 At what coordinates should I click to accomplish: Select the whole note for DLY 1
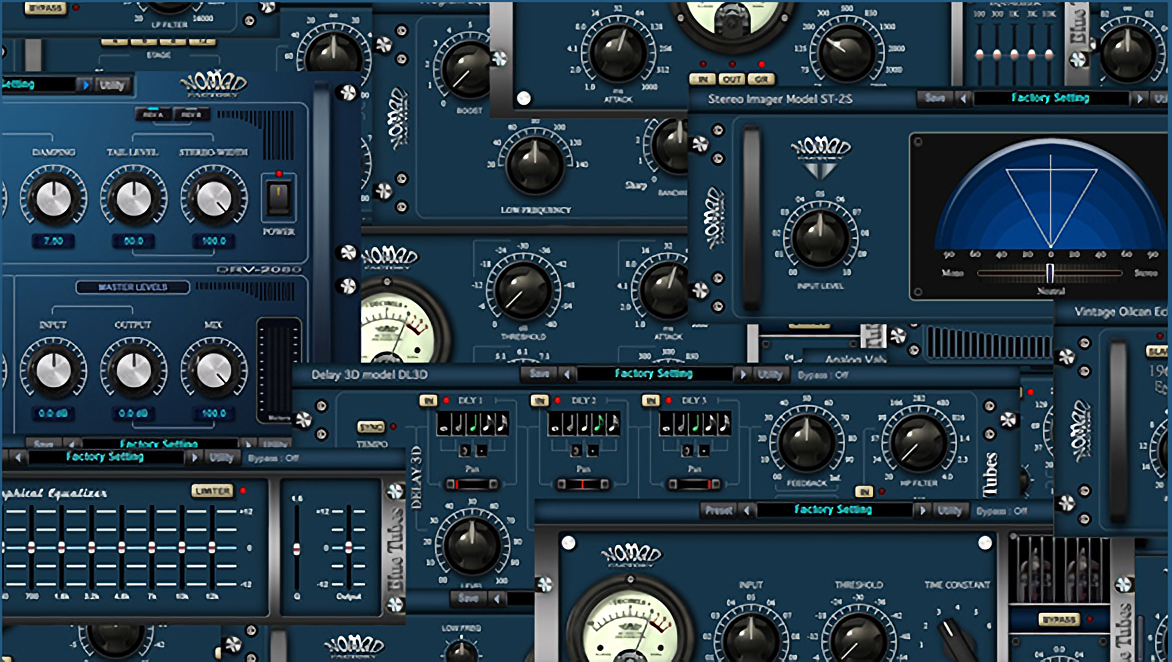click(443, 424)
